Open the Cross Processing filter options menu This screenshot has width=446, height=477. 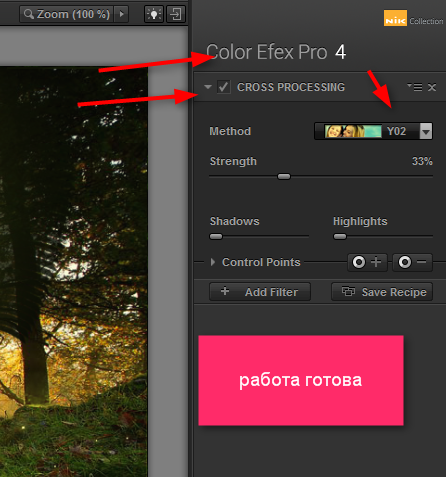(414, 87)
